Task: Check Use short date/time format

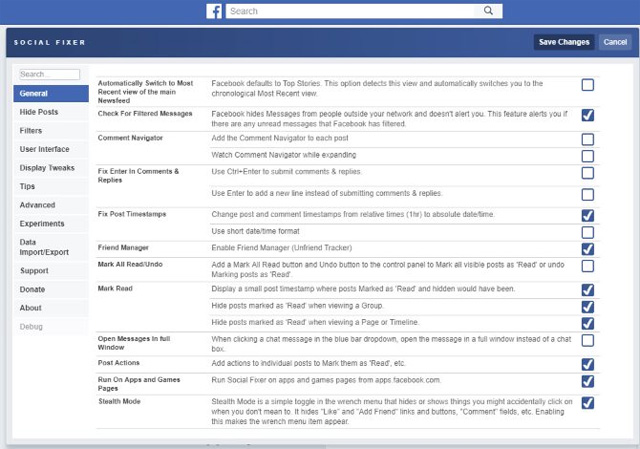Action: (587, 233)
